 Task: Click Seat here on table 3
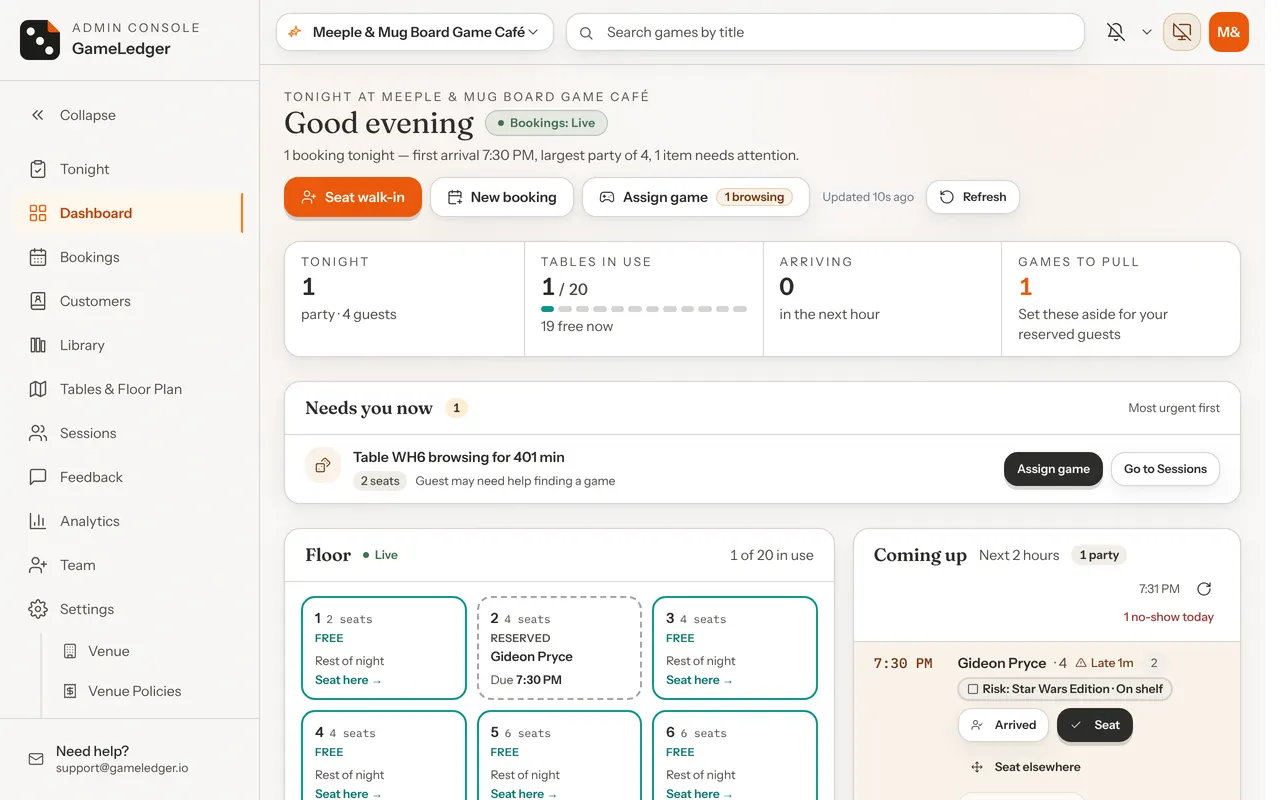click(699, 680)
